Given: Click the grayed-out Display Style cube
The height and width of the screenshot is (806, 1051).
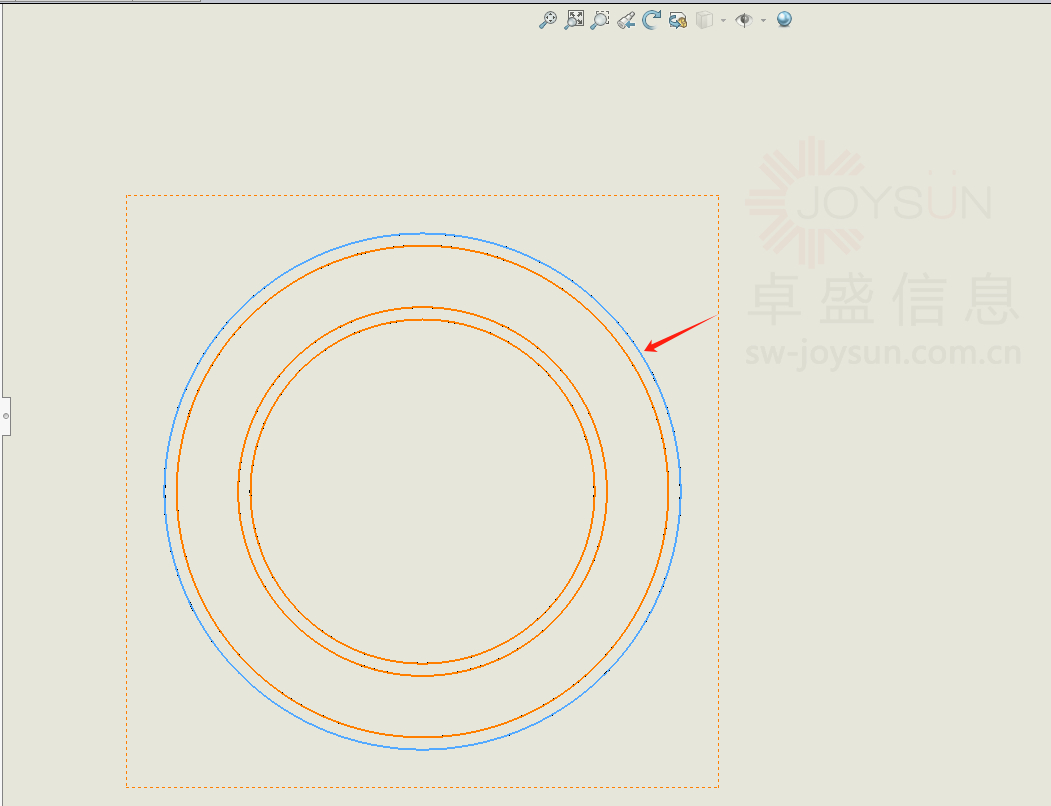Looking at the screenshot, I should [x=704, y=20].
